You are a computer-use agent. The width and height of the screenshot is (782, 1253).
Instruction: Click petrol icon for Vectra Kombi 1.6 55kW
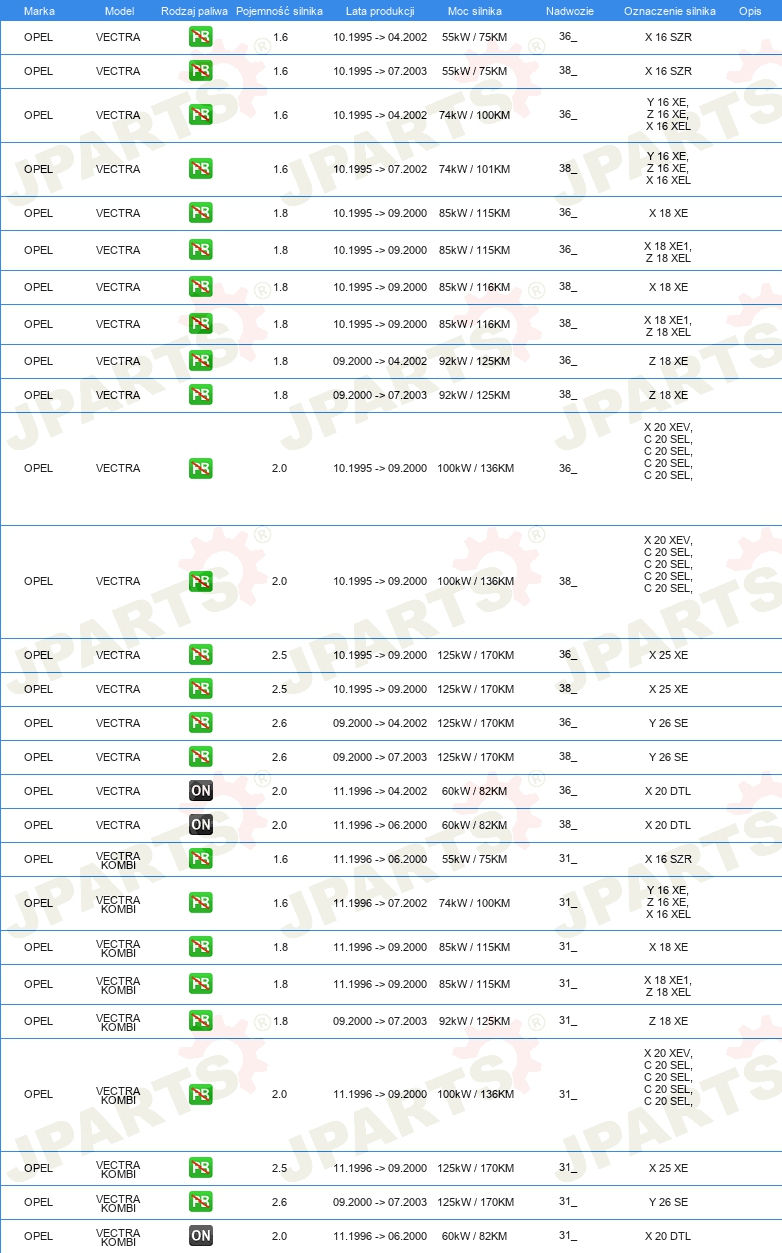(200, 859)
